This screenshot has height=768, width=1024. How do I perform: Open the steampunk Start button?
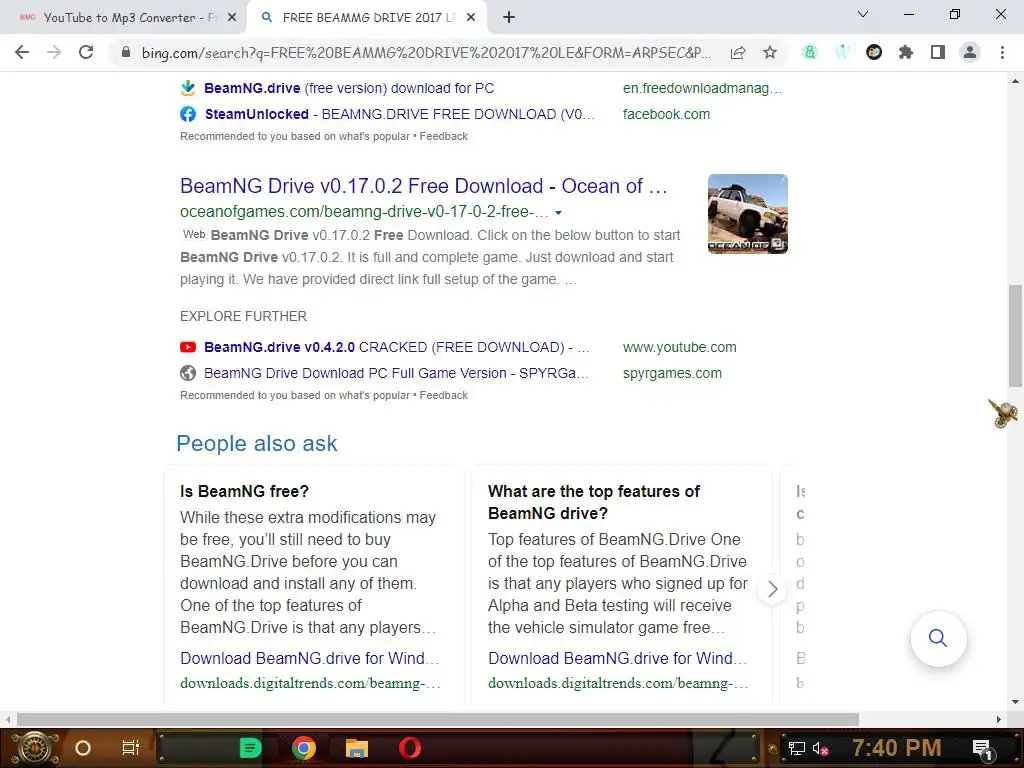[34, 748]
